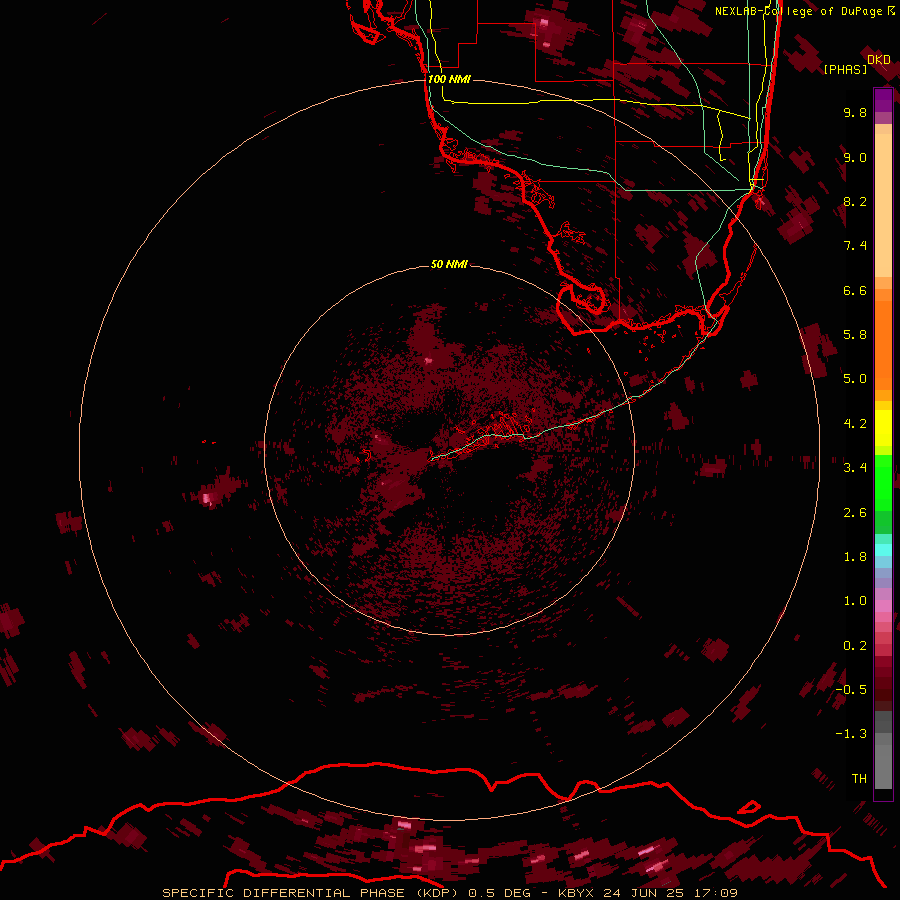Click the (KDP) abbreviation in the caption
Image resolution: width=900 pixels, height=900 pixels.
click(x=438, y=893)
